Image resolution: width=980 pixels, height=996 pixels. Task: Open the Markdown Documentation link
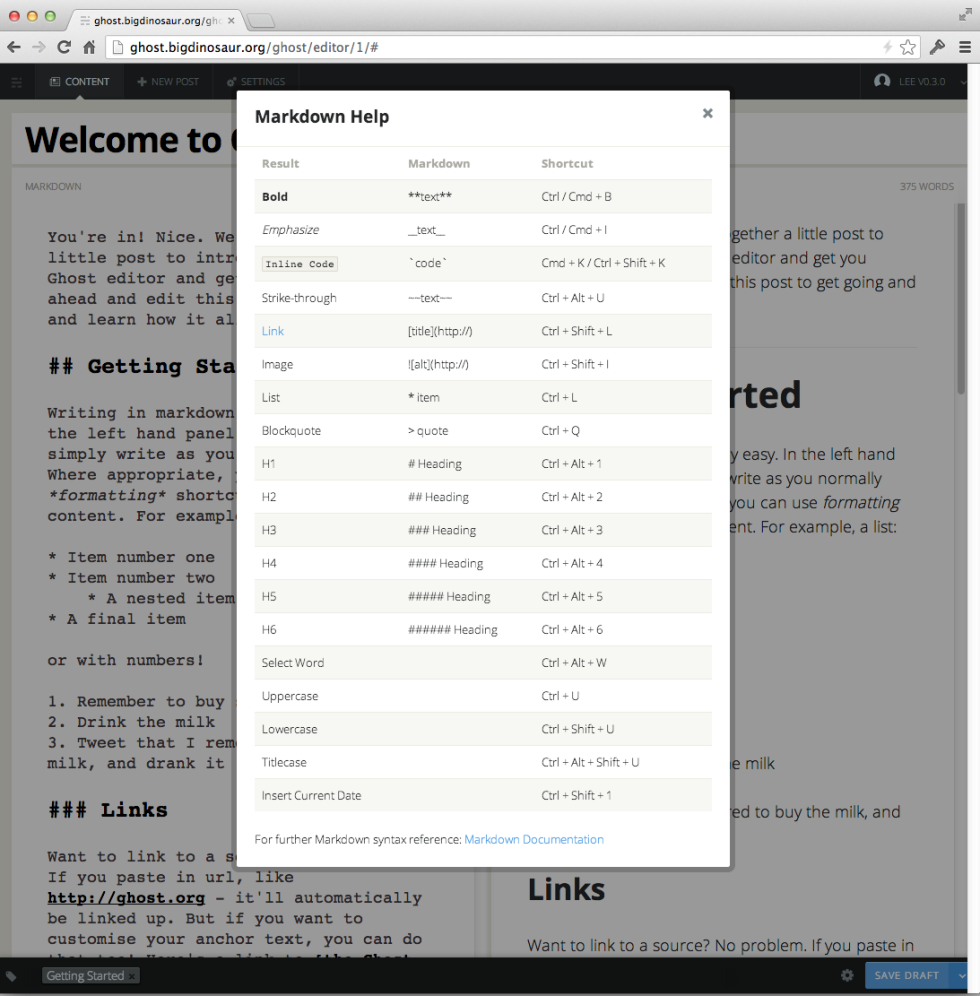coord(533,840)
